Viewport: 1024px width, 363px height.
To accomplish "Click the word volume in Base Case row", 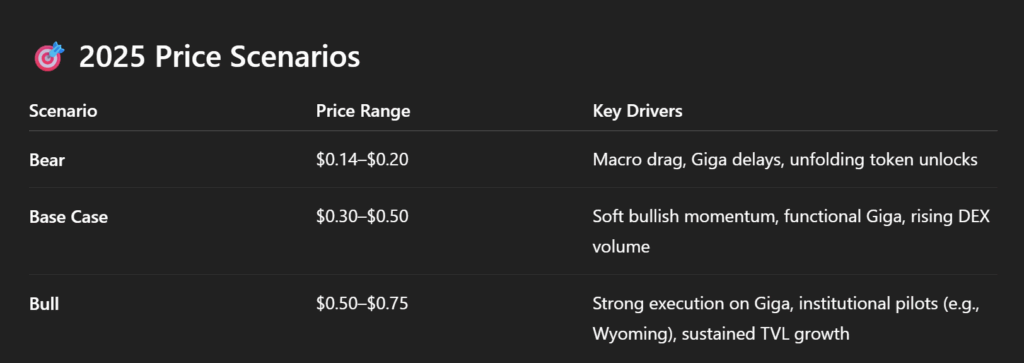I will point(621,247).
